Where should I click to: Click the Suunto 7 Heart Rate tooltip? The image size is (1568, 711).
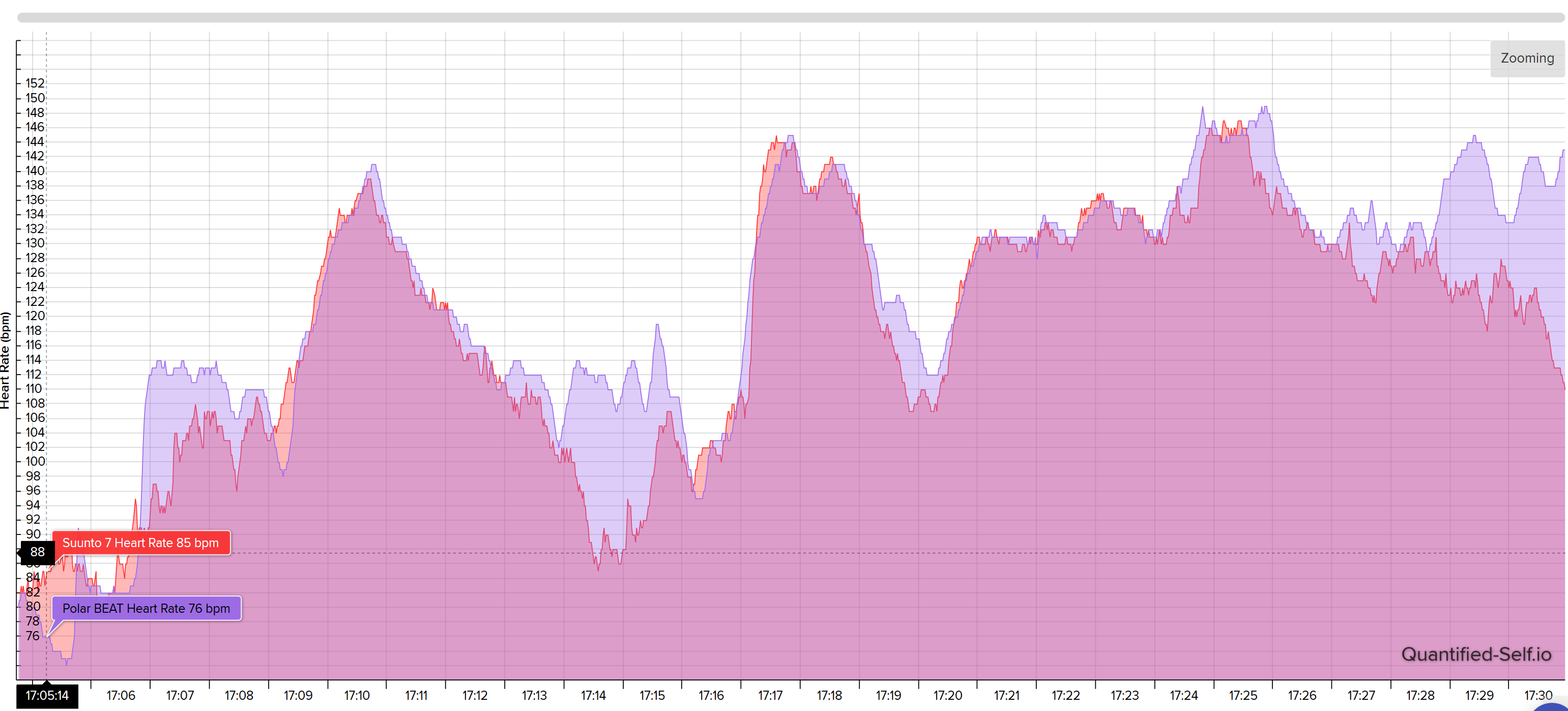[140, 543]
